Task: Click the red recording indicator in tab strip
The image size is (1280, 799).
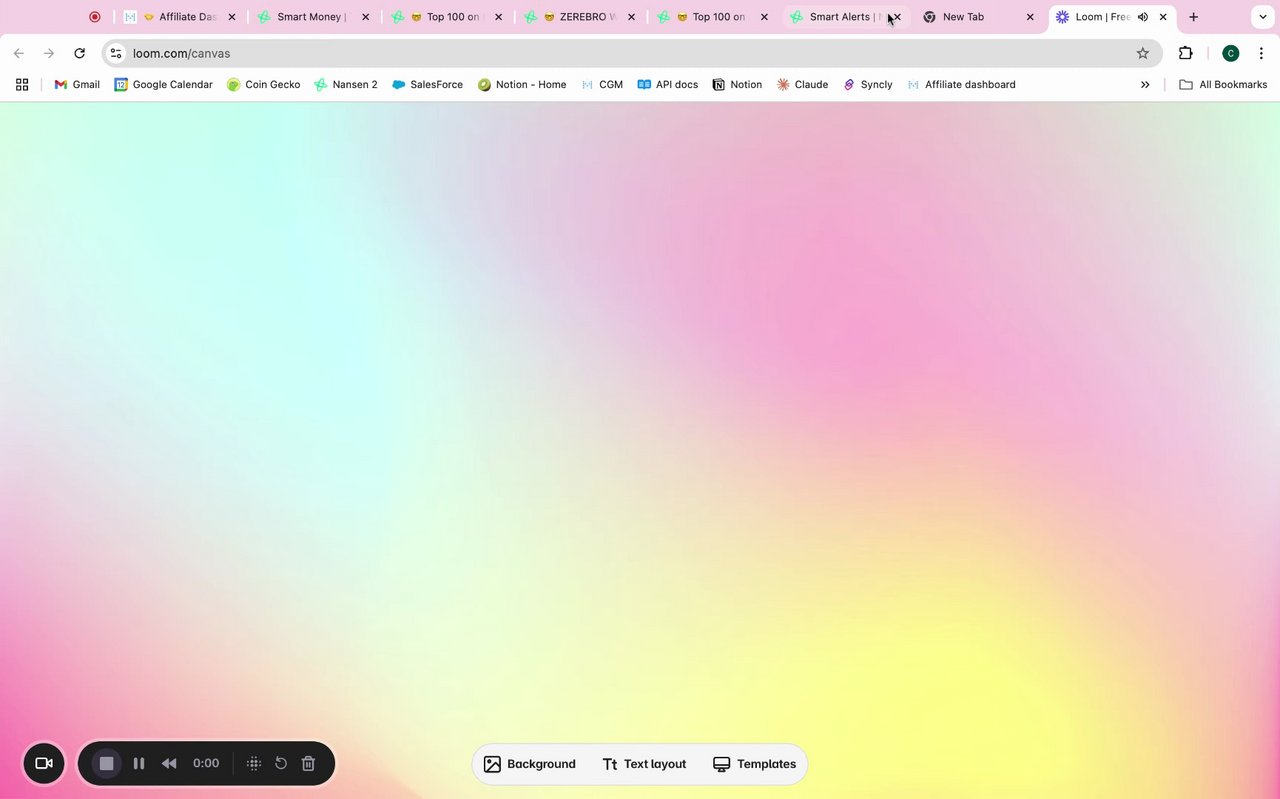Action: click(95, 17)
